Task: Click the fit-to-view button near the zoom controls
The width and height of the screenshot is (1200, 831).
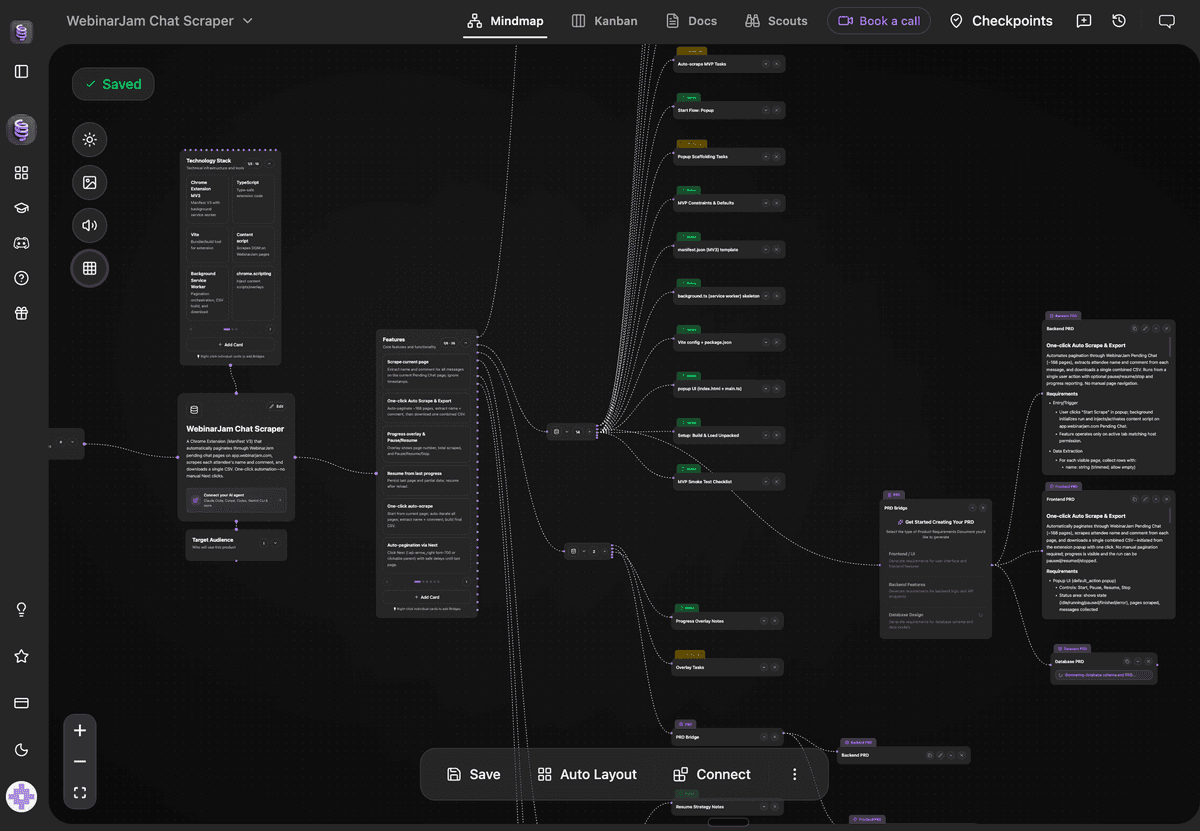Action: 80,792
